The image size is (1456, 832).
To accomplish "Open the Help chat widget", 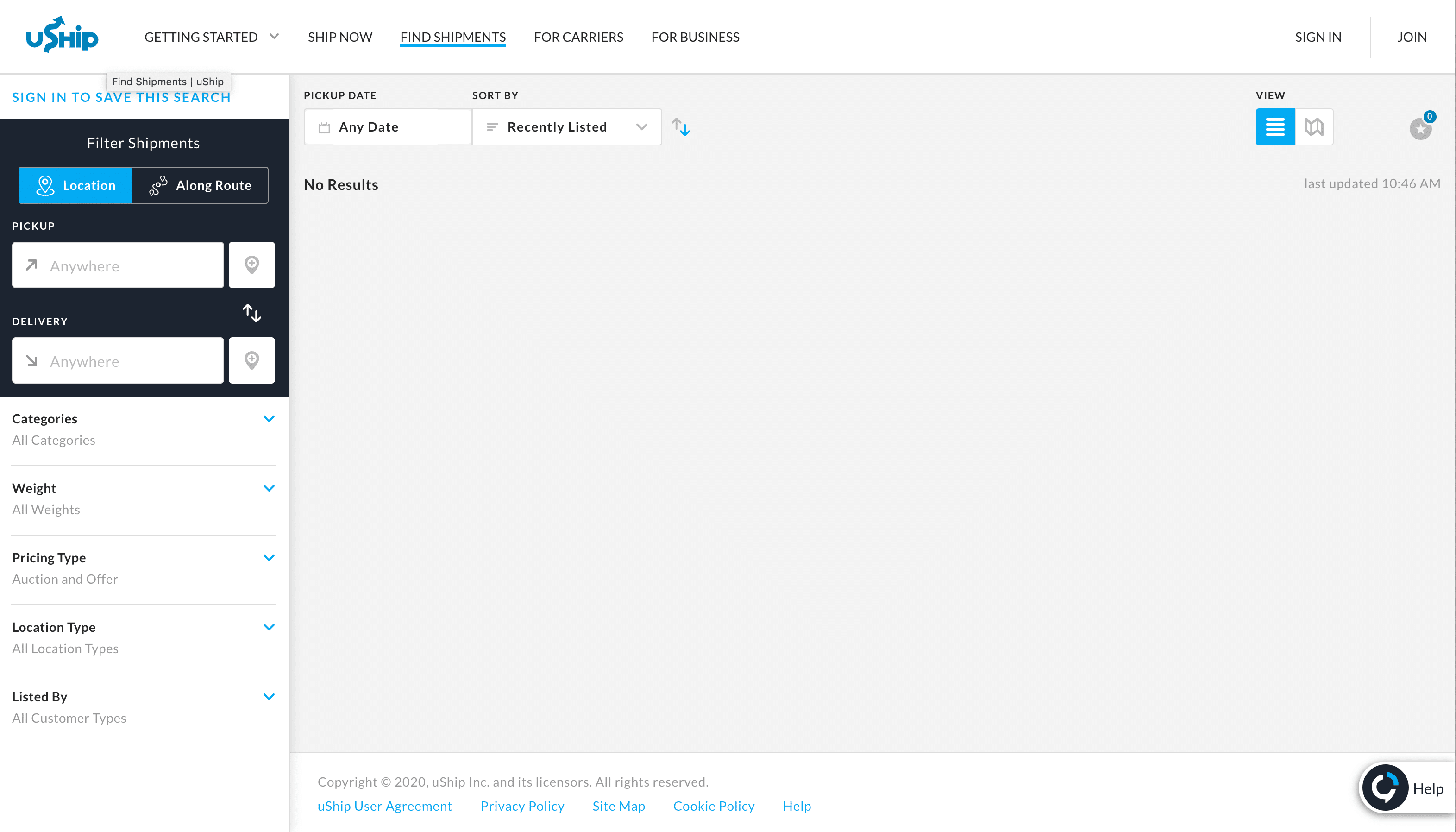I will click(1406, 788).
